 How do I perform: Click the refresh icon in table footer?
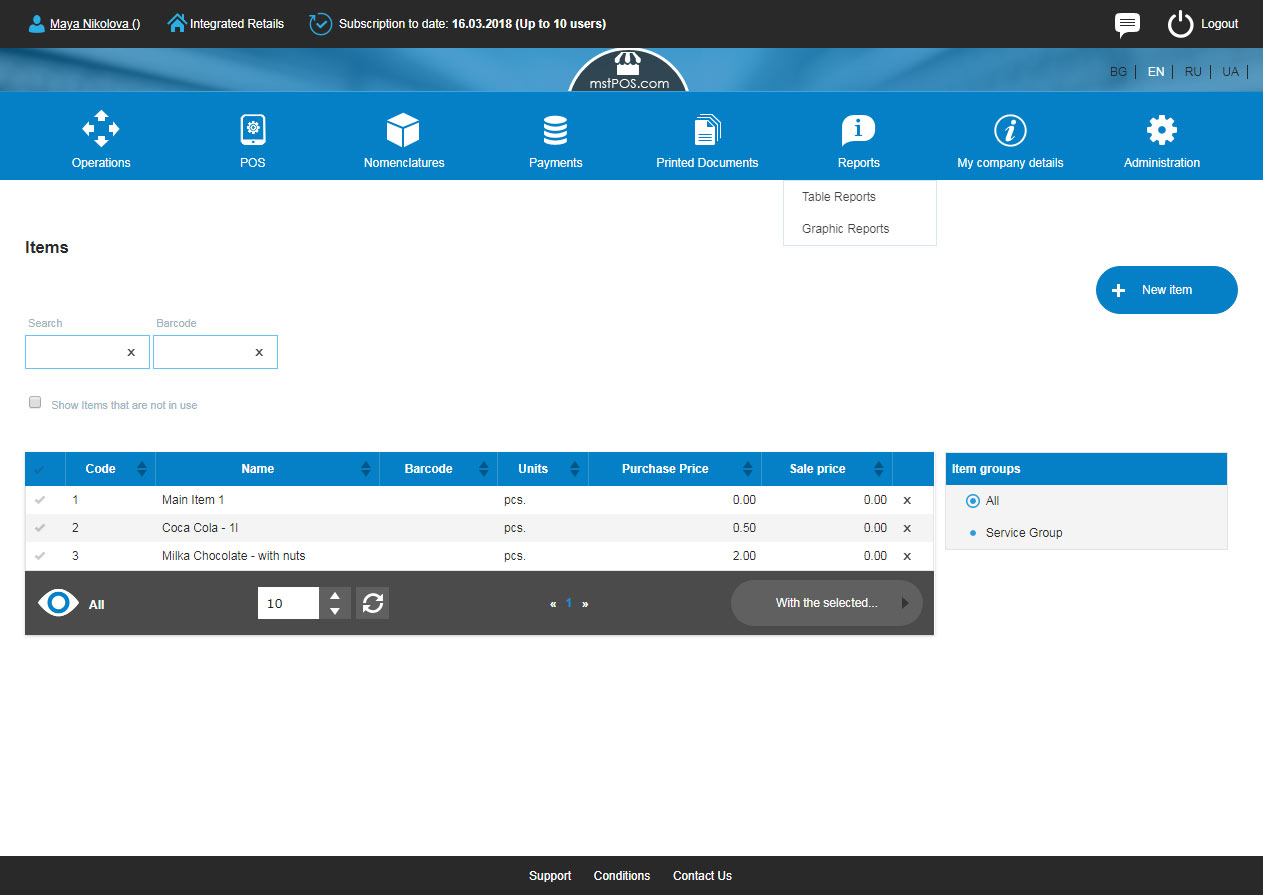click(373, 603)
